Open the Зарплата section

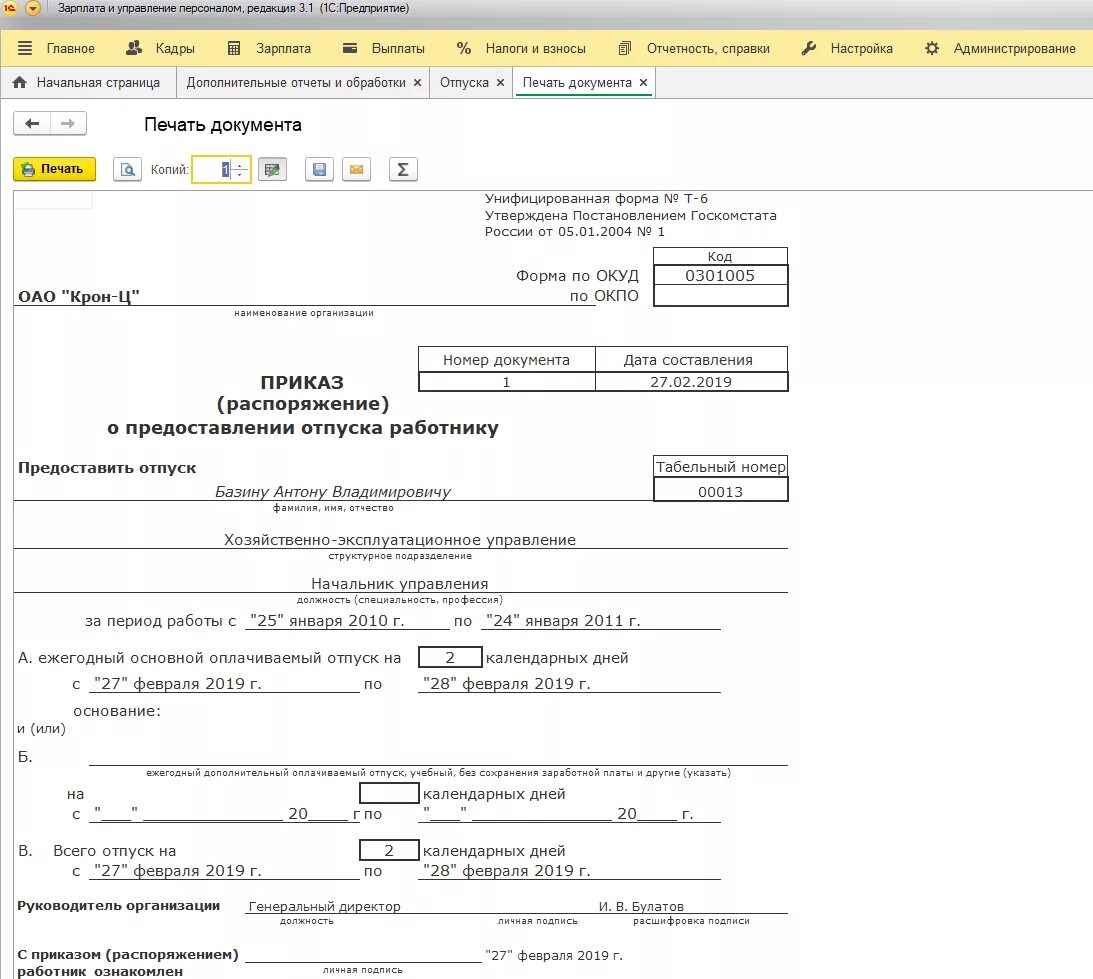(283, 48)
